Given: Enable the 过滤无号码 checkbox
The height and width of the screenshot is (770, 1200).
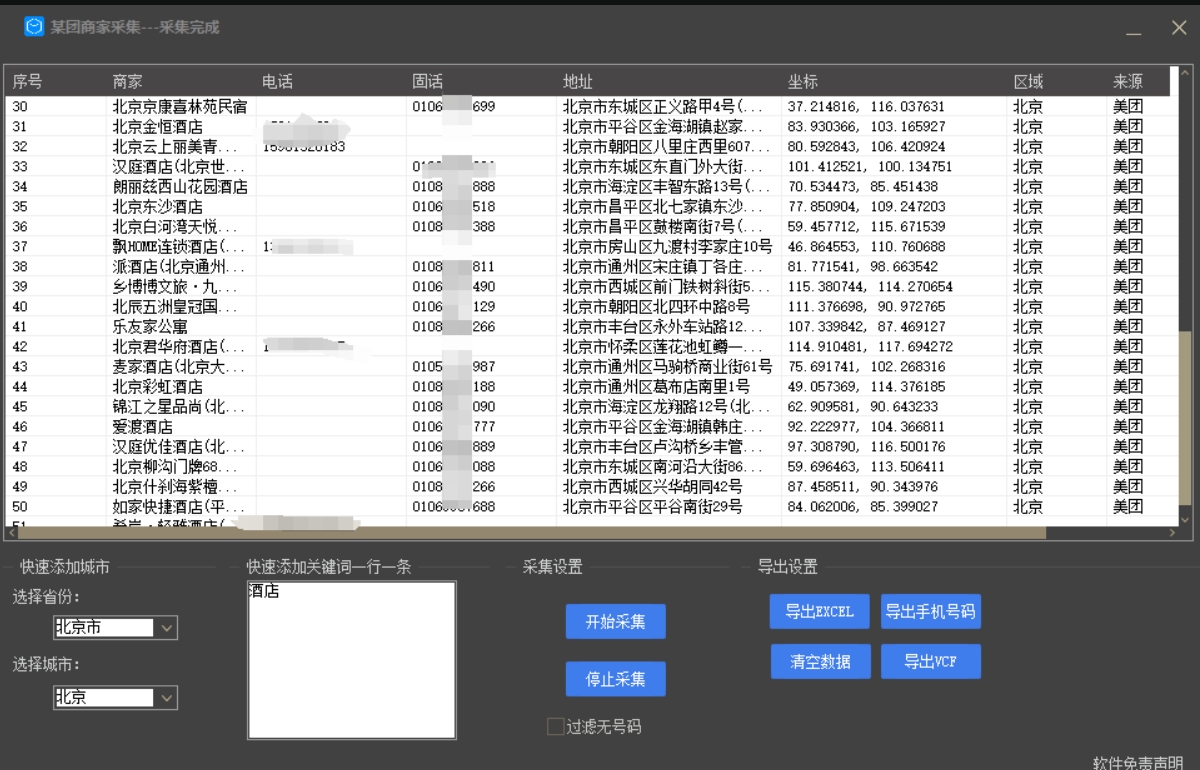Looking at the screenshot, I should tap(556, 727).
